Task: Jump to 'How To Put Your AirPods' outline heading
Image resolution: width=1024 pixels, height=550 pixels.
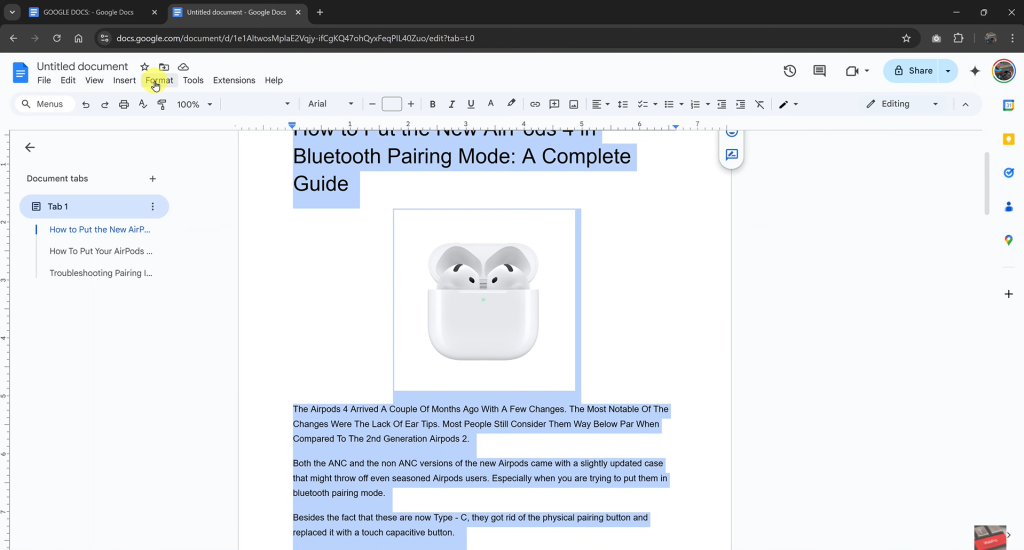Action: (101, 251)
